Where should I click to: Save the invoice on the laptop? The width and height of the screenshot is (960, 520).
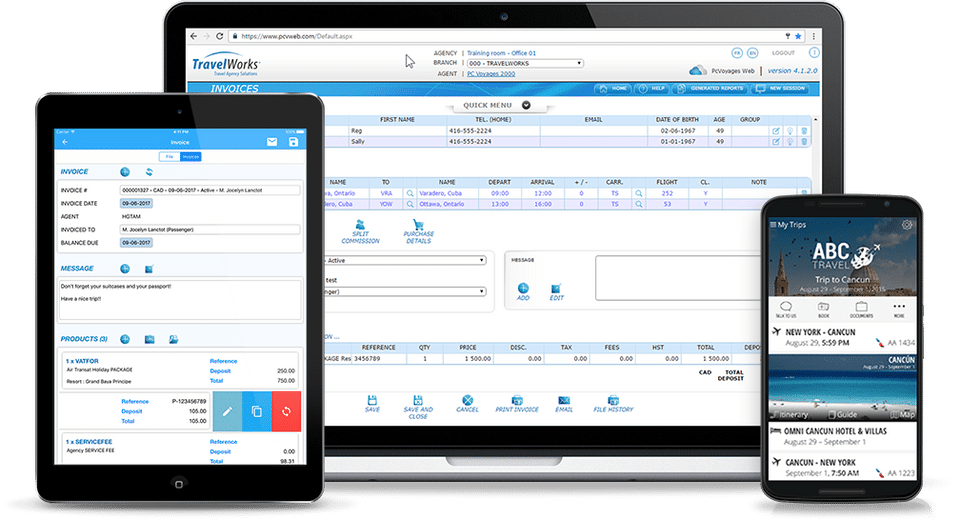click(372, 404)
